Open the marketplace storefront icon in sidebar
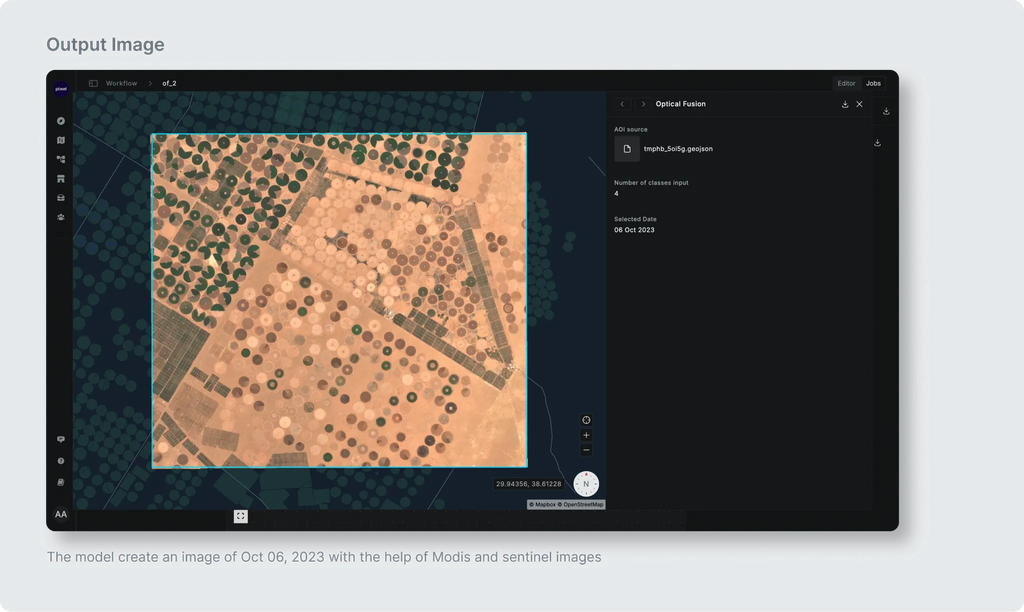The width and height of the screenshot is (1024, 612). (61, 178)
